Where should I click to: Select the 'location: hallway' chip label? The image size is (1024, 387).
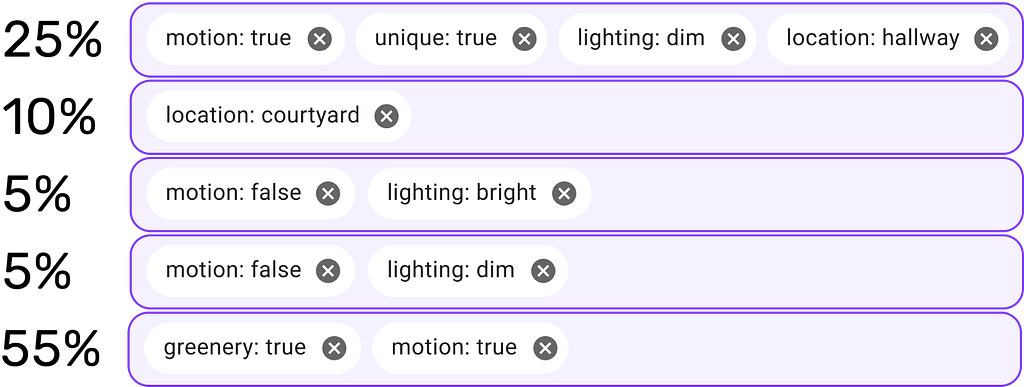[x=872, y=39]
